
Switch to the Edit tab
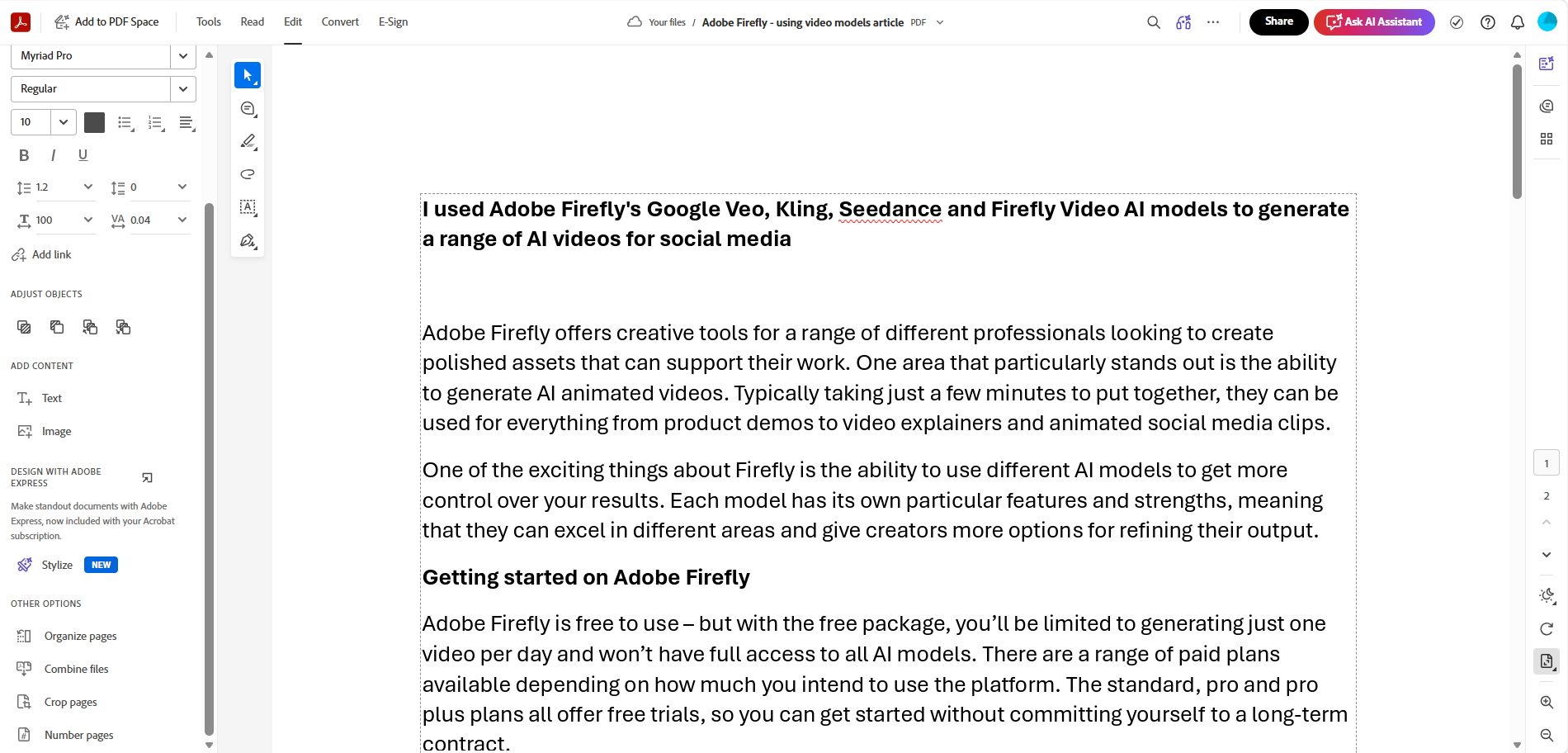click(293, 22)
